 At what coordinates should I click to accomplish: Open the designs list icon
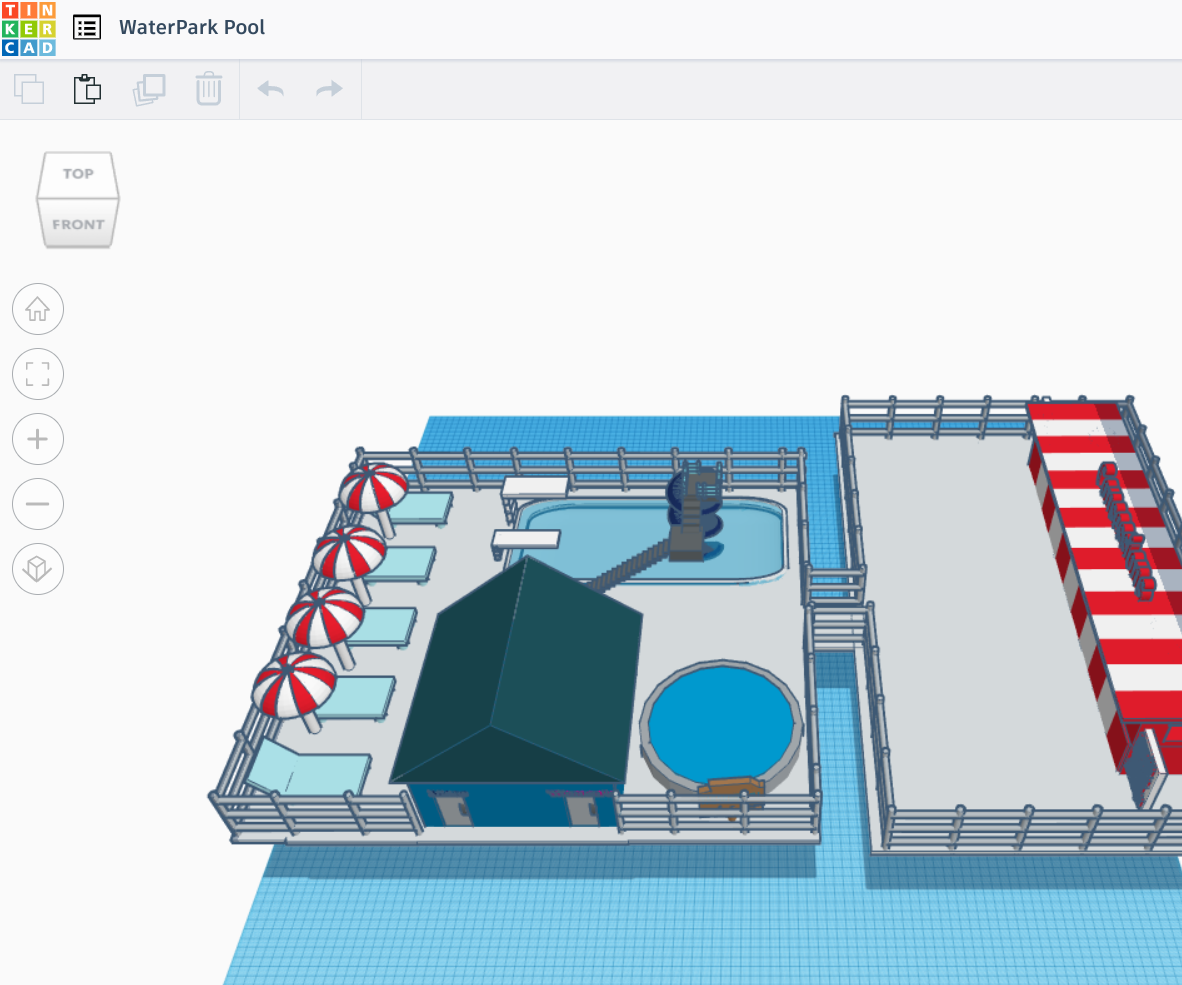(x=87, y=28)
